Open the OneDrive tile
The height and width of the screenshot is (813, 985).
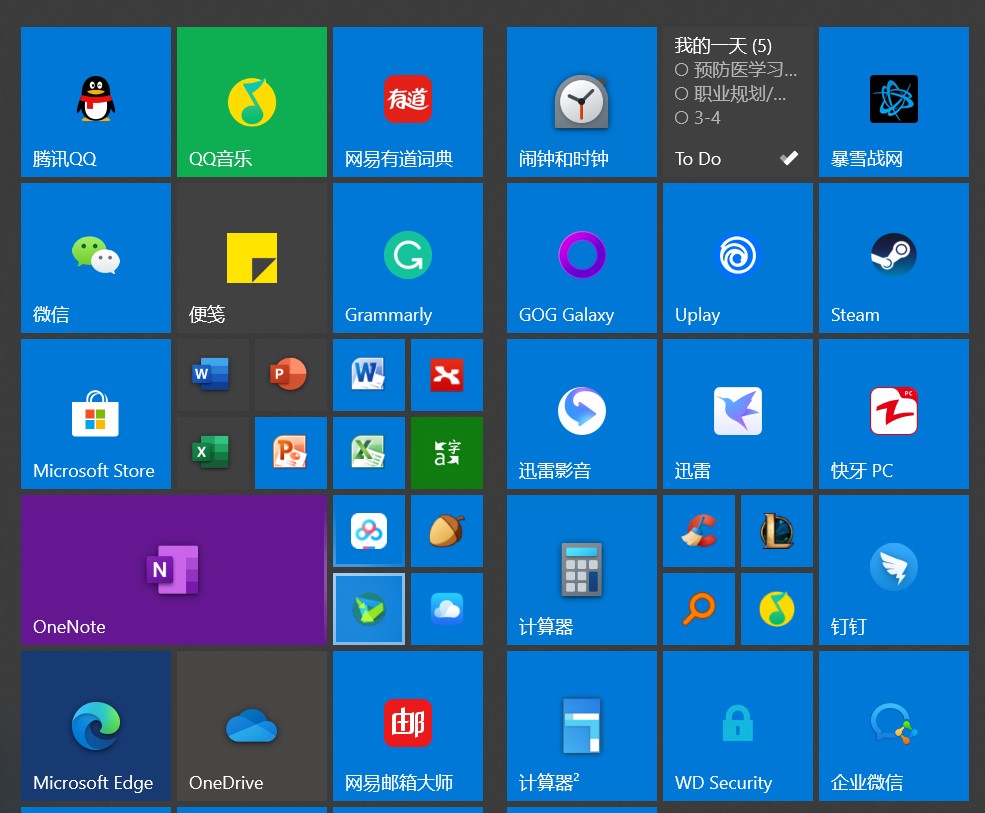pyautogui.click(x=252, y=726)
